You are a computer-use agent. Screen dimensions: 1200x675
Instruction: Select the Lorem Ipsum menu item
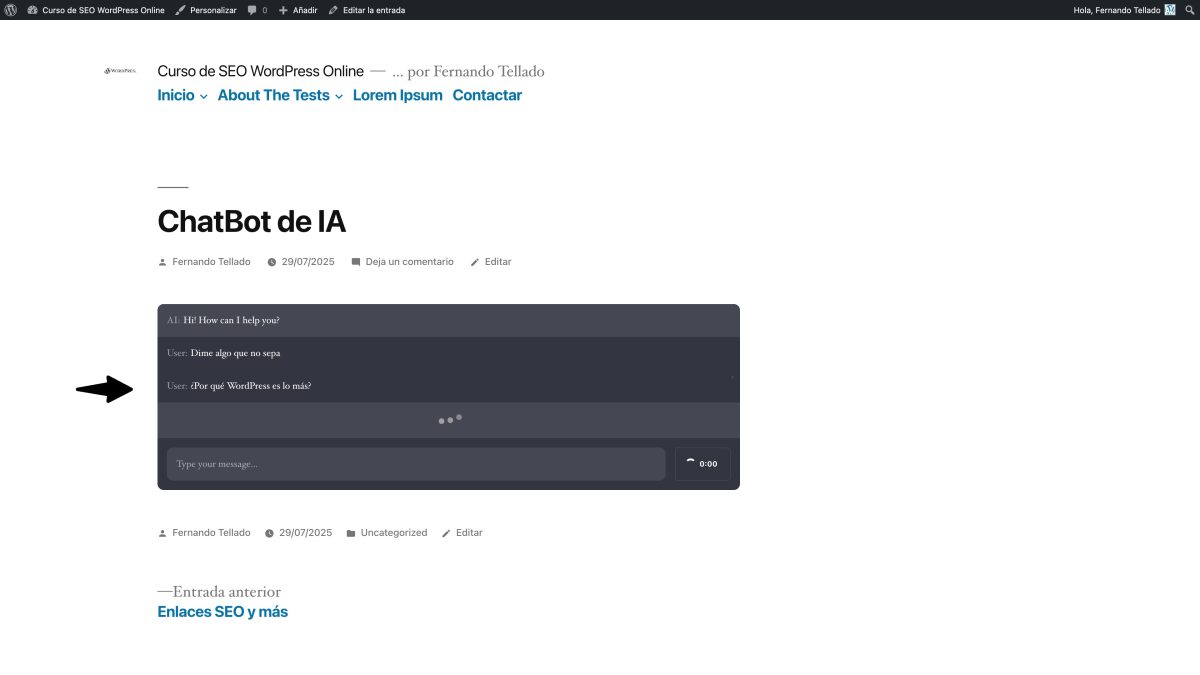point(398,95)
